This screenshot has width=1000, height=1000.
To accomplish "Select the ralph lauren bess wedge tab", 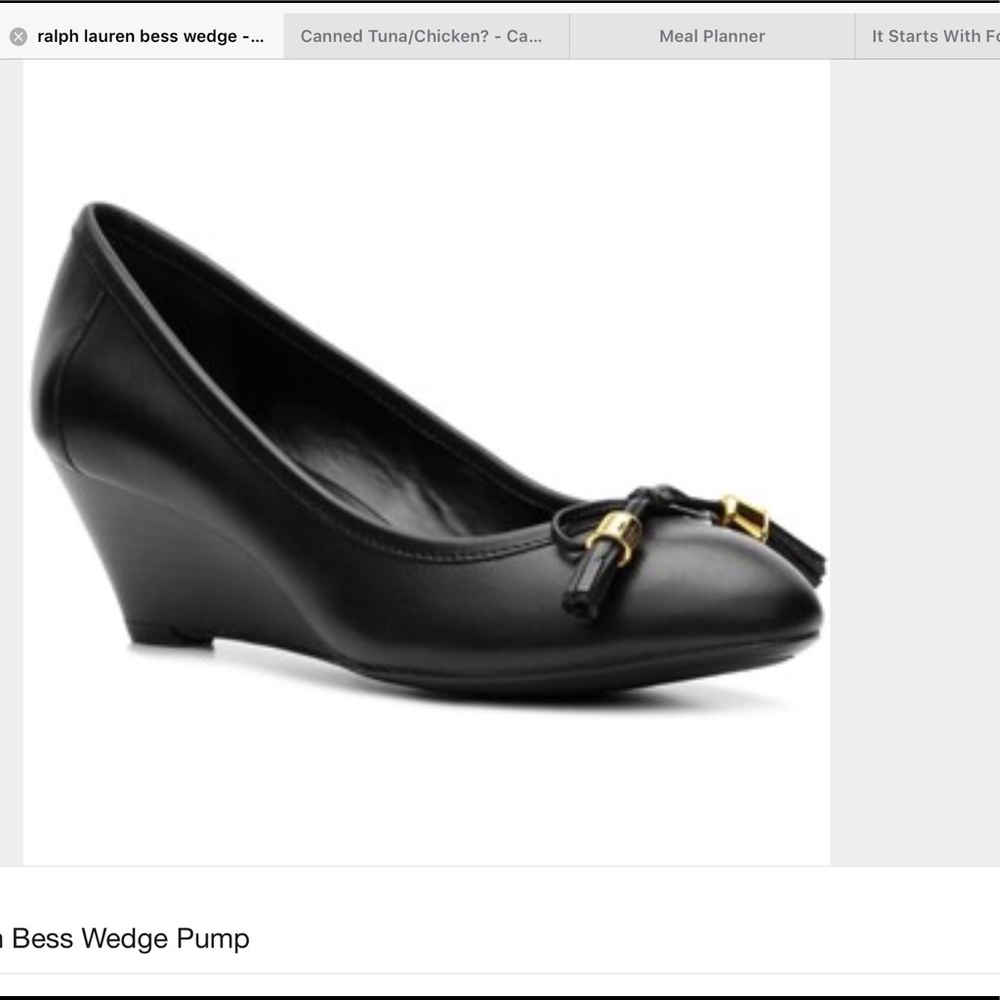I will (142, 36).
